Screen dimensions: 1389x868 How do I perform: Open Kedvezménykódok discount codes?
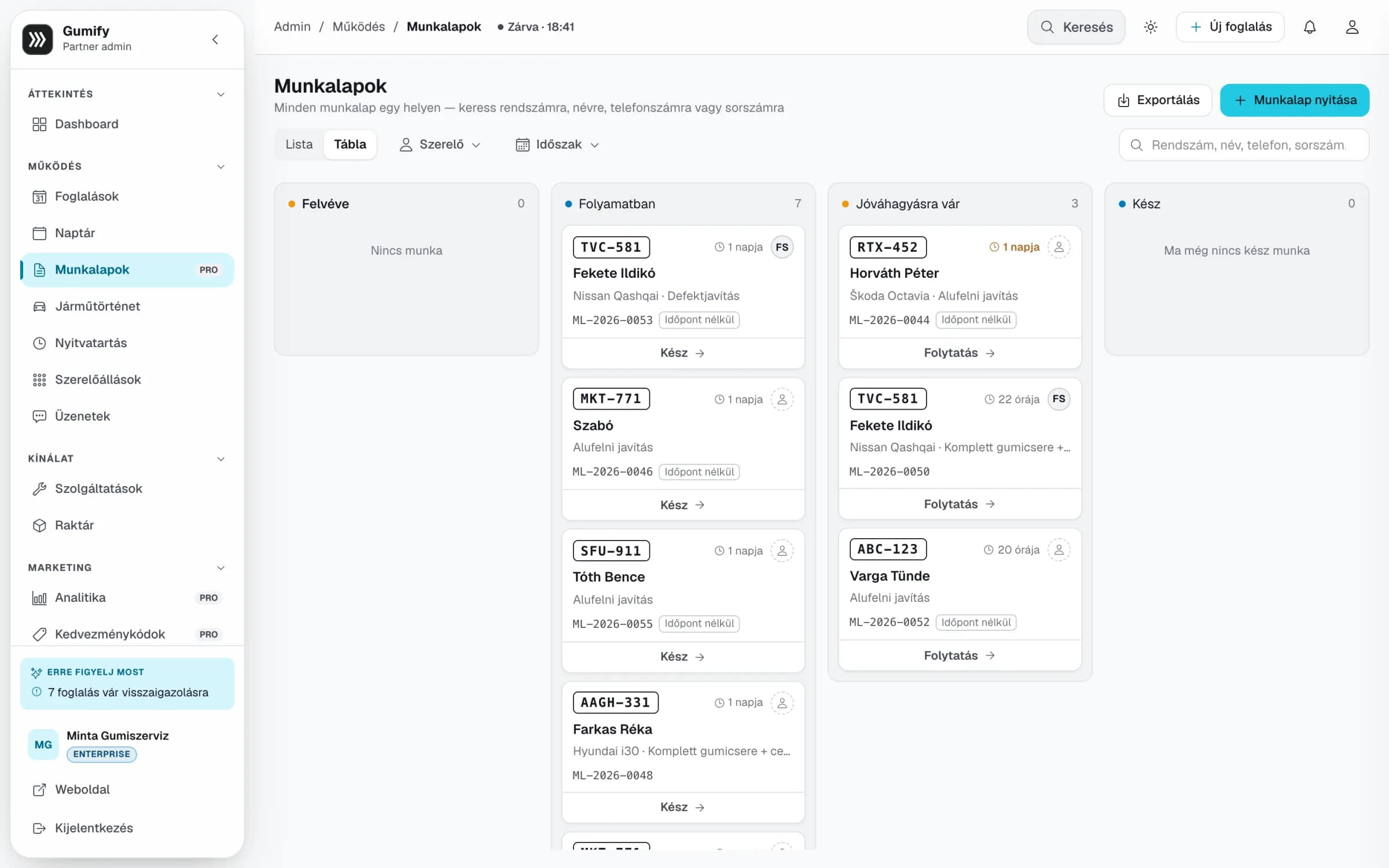127,634
